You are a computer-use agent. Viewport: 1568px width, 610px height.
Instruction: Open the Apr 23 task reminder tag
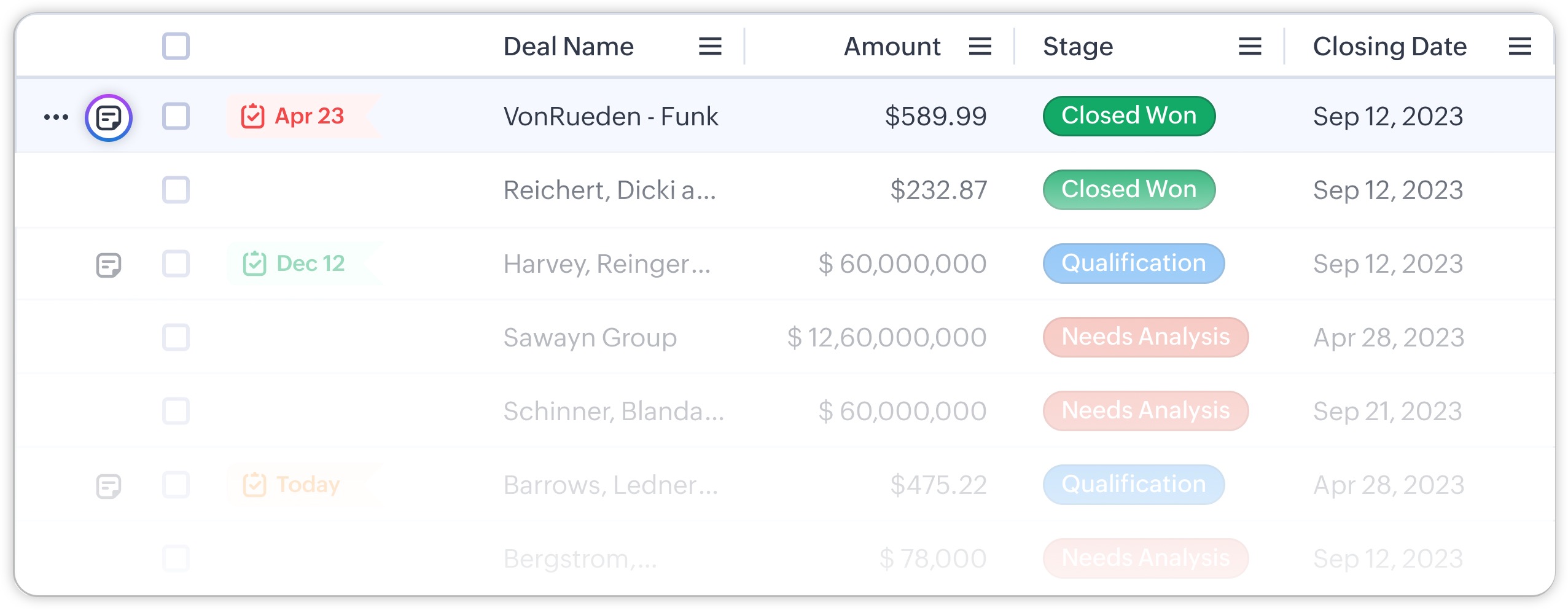[x=294, y=116]
